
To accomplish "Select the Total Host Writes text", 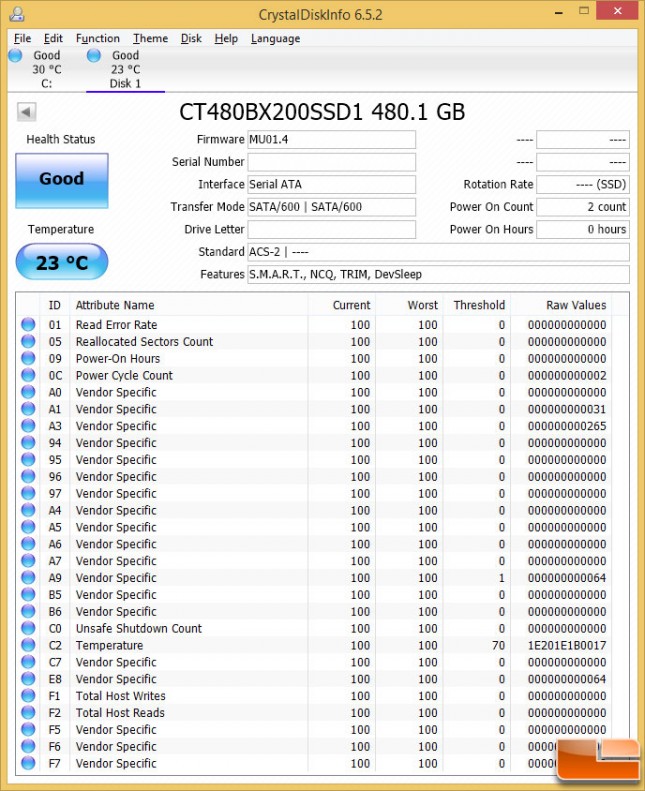I will coord(121,696).
